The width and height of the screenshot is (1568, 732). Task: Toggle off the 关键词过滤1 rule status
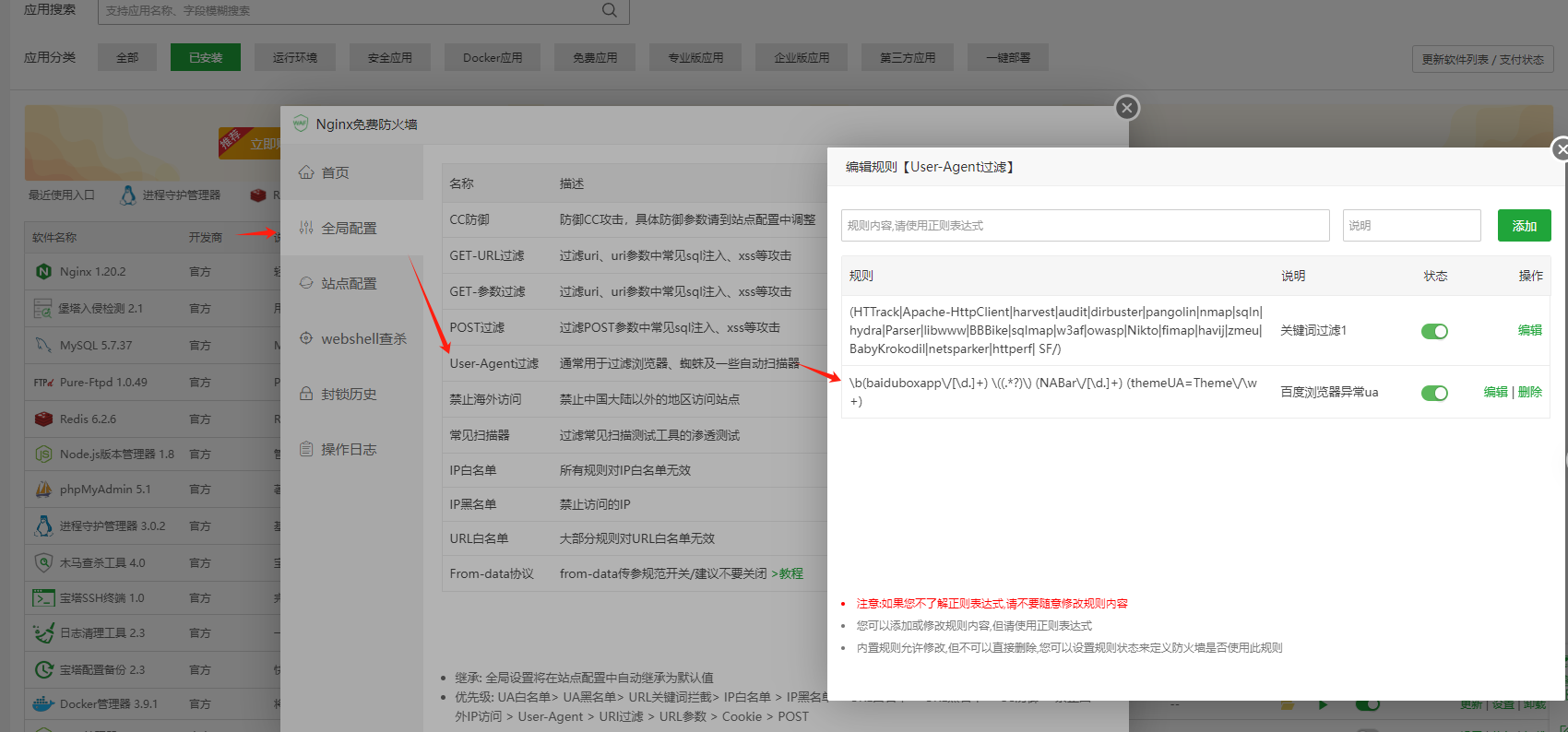(1434, 331)
